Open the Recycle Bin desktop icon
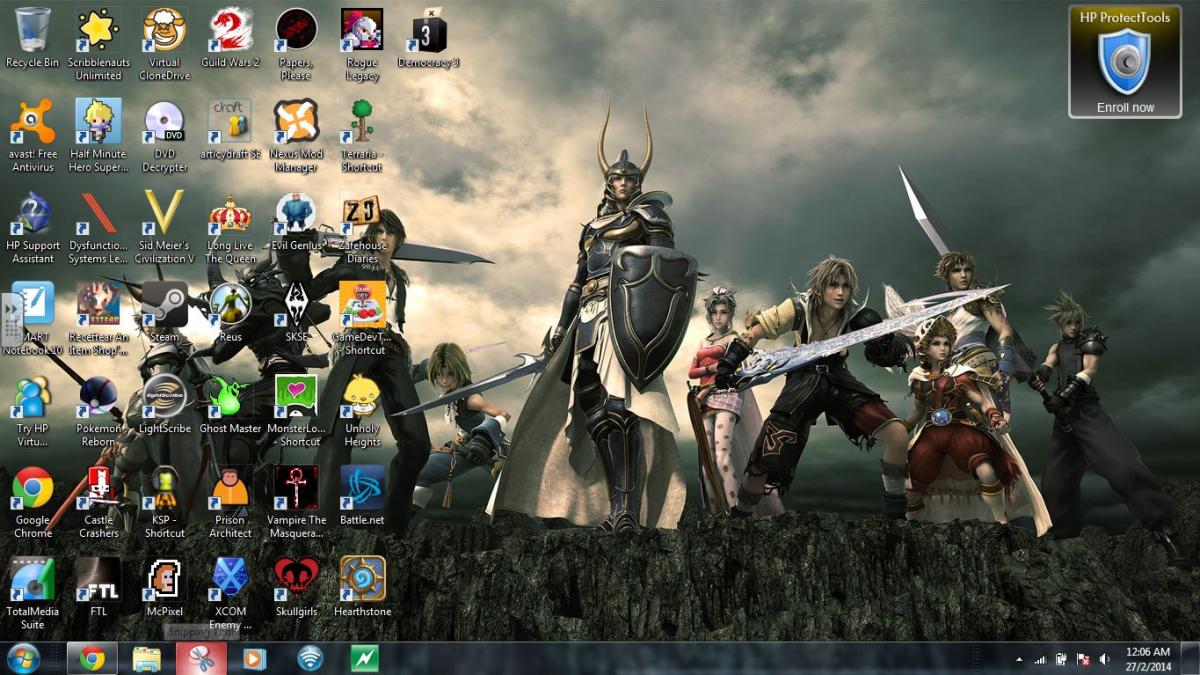 [x=32, y=38]
